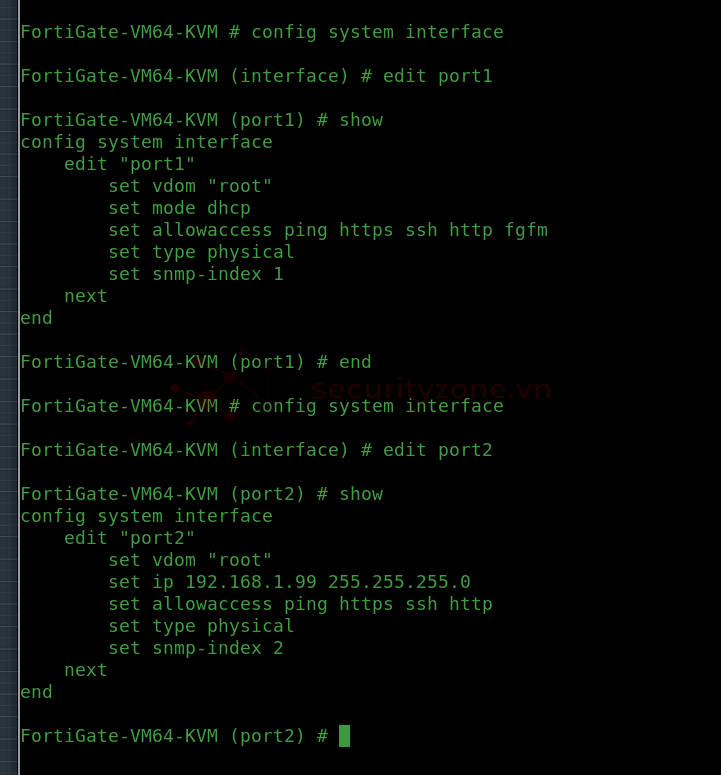This screenshot has width=721, height=775.
Task: Click the word "dhcp" in port1 config
Action: pos(229,208)
